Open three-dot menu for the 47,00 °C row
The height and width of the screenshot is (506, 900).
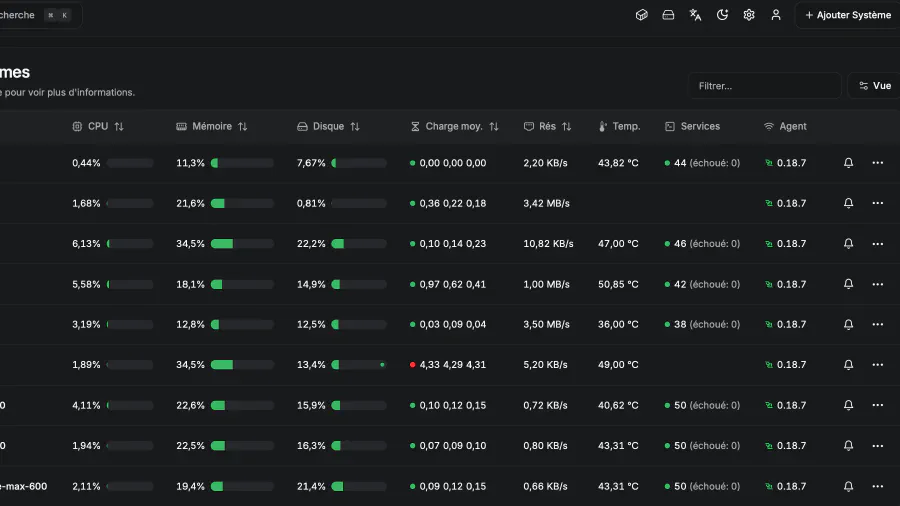[x=878, y=244]
